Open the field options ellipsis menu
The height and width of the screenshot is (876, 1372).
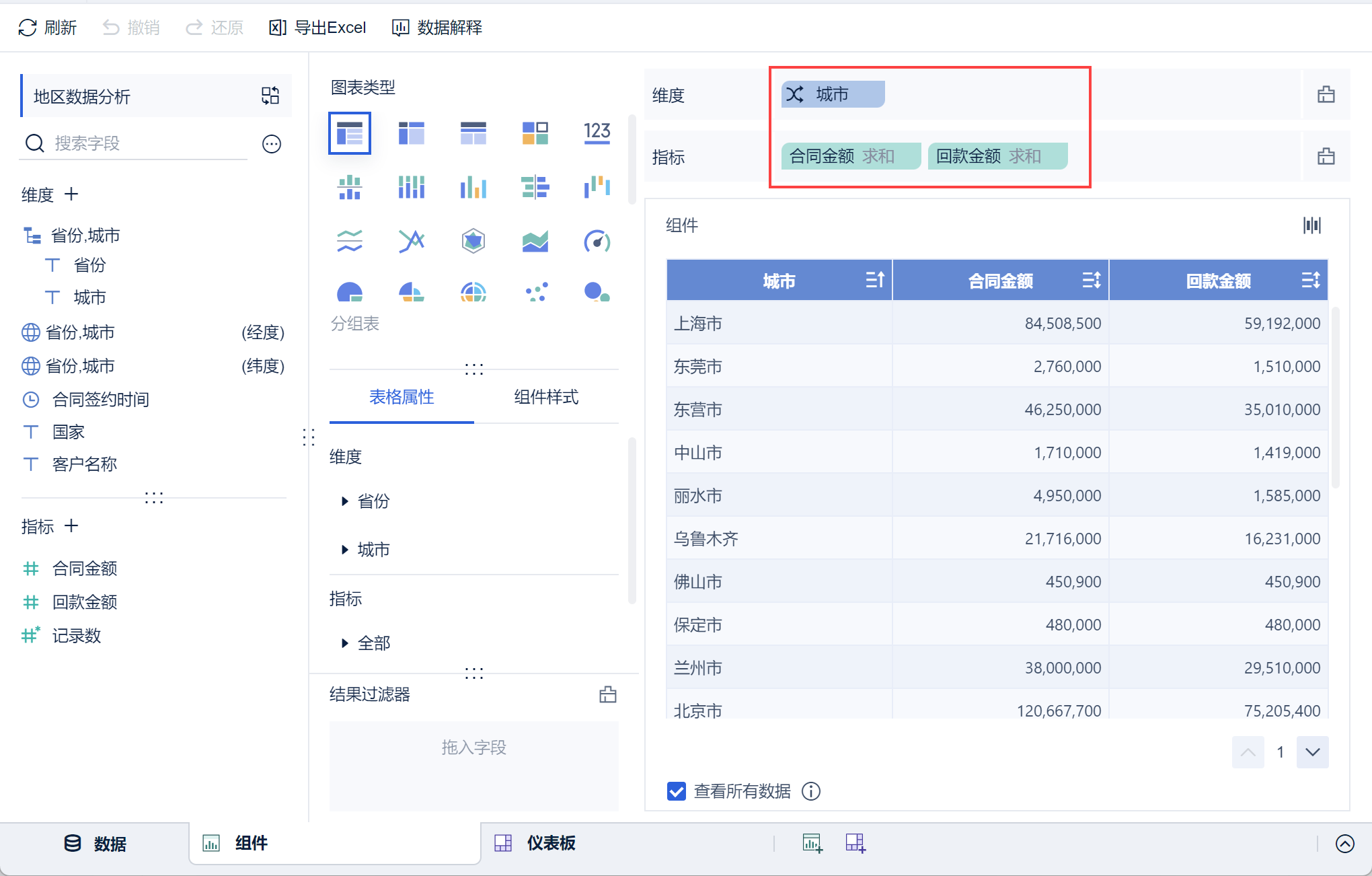click(272, 143)
